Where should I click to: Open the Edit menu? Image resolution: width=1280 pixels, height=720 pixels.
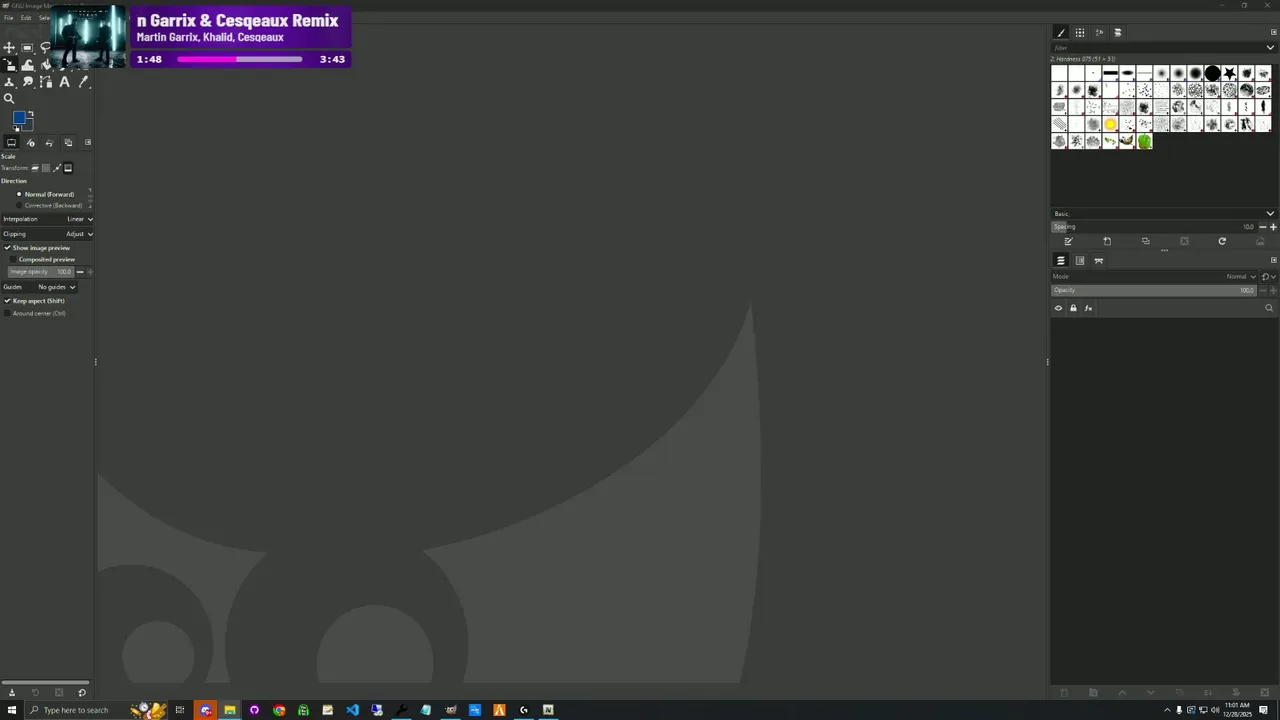pyautogui.click(x=26, y=18)
